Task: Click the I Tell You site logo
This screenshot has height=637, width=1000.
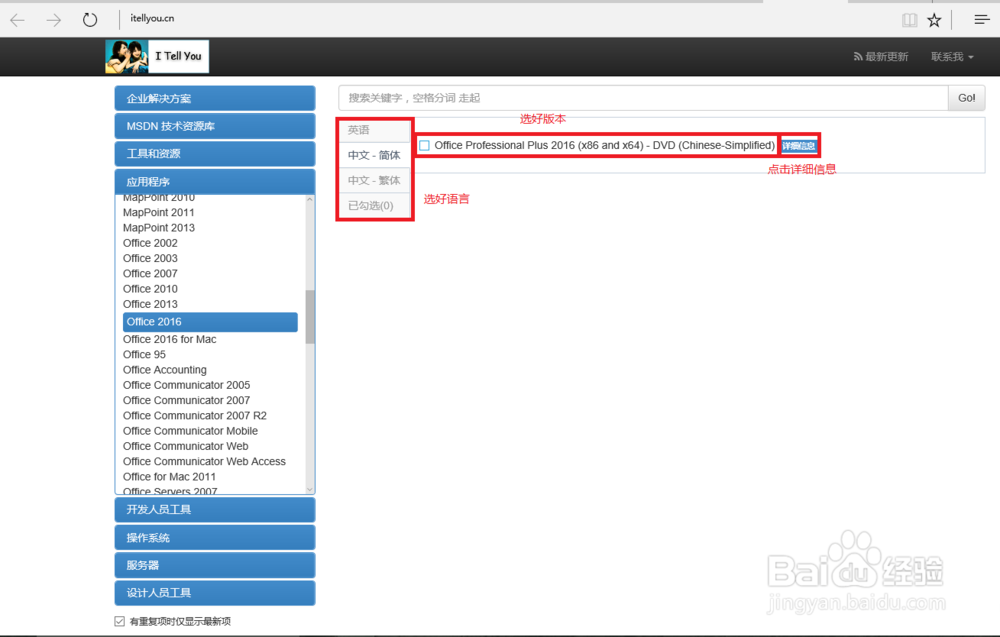Action: coord(157,56)
